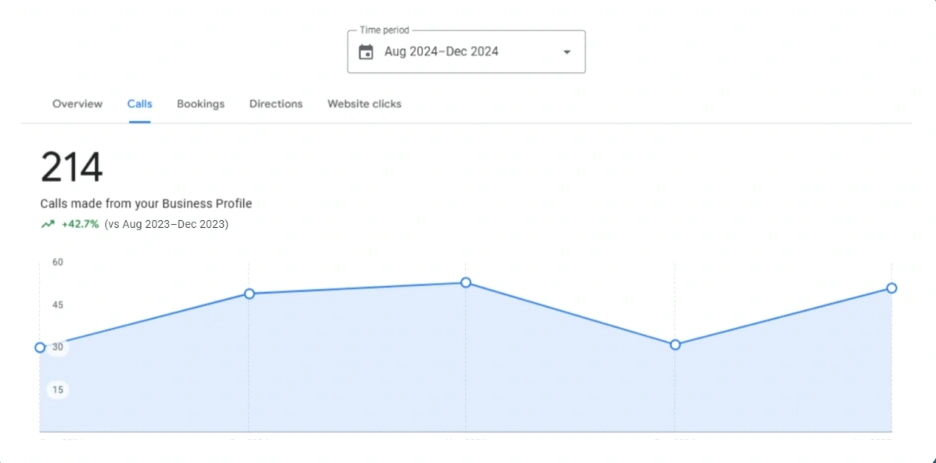Click the last chart data point

point(891,288)
